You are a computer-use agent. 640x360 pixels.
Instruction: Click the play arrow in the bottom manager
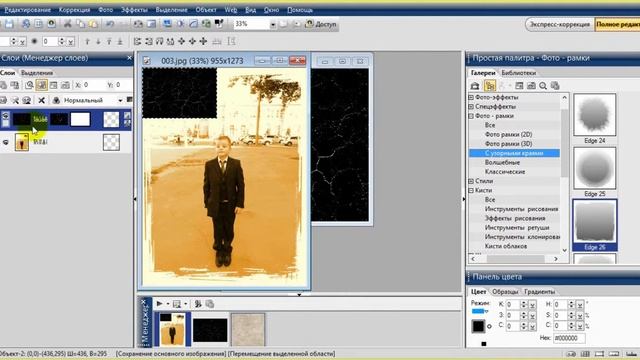160,304
